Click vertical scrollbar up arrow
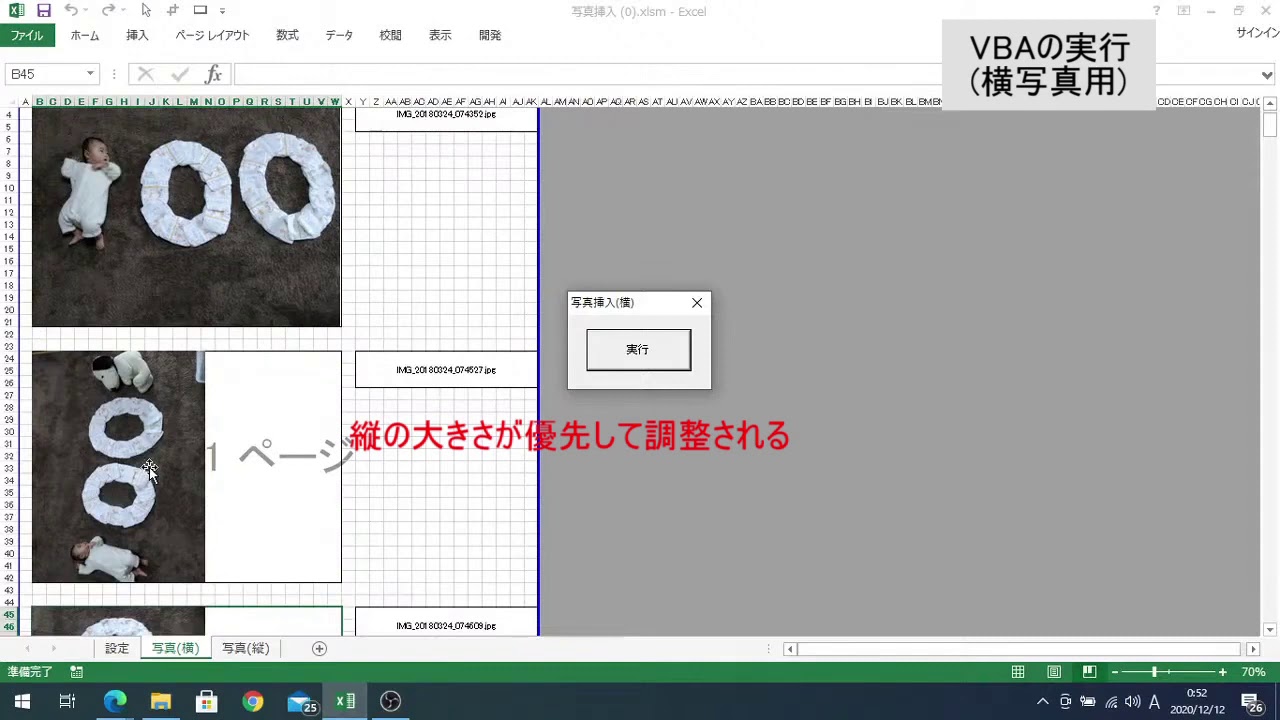 1270,103
